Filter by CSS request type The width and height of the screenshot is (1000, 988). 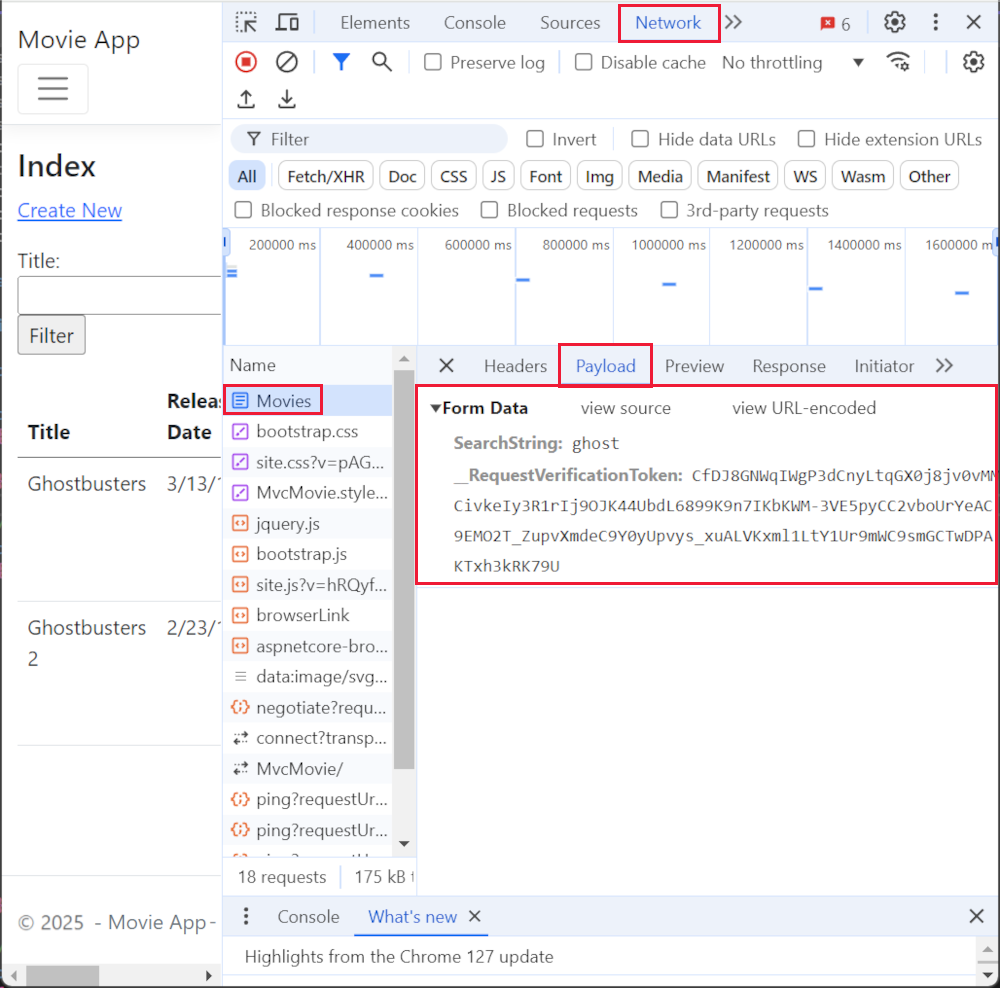point(453,176)
